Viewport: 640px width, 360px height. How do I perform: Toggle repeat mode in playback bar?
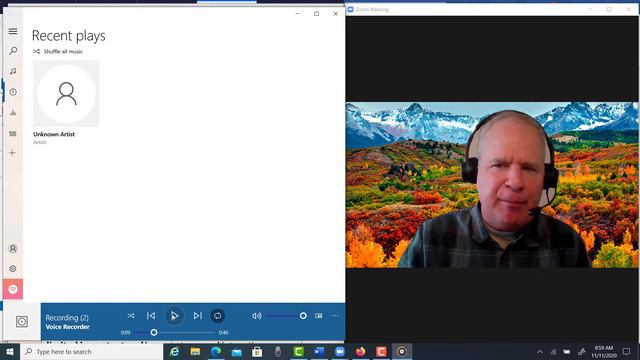(218, 316)
